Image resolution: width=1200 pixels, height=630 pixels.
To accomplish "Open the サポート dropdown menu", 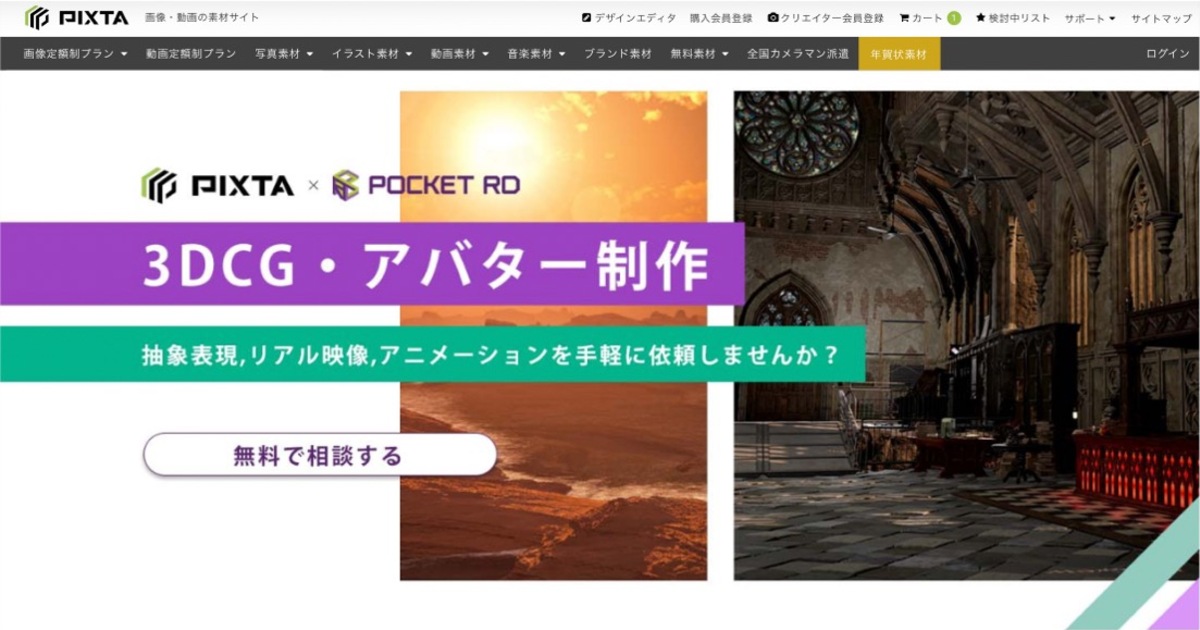I will click(x=1086, y=16).
